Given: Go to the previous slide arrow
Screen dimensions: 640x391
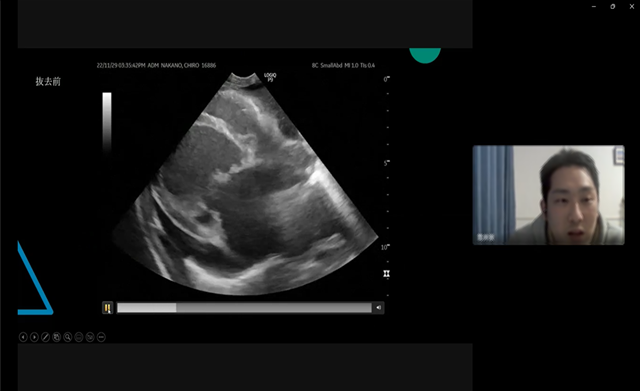Looking at the screenshot, I should [23, 337].
